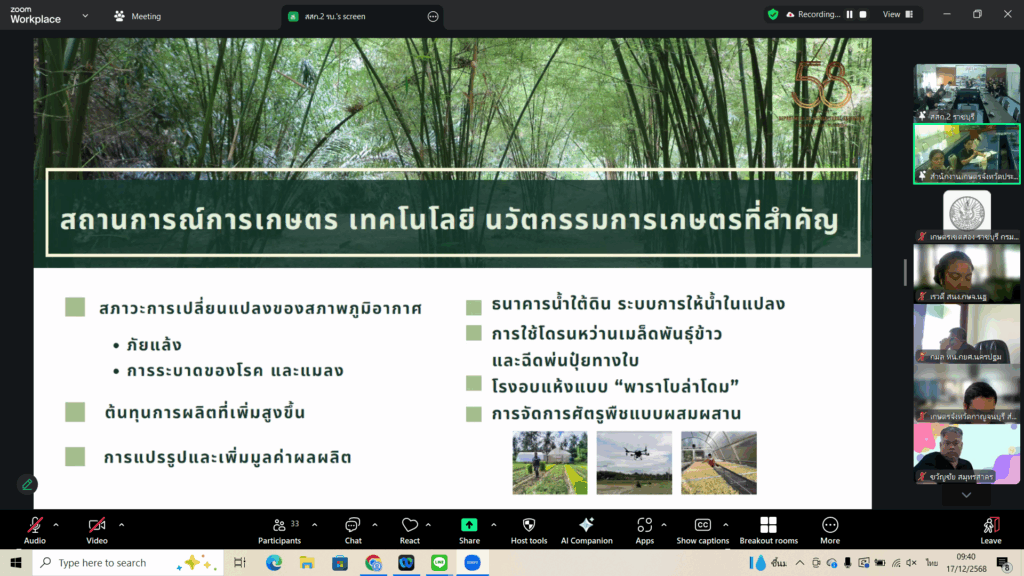Open LINE app from Windows taskbar

point(438,563)
